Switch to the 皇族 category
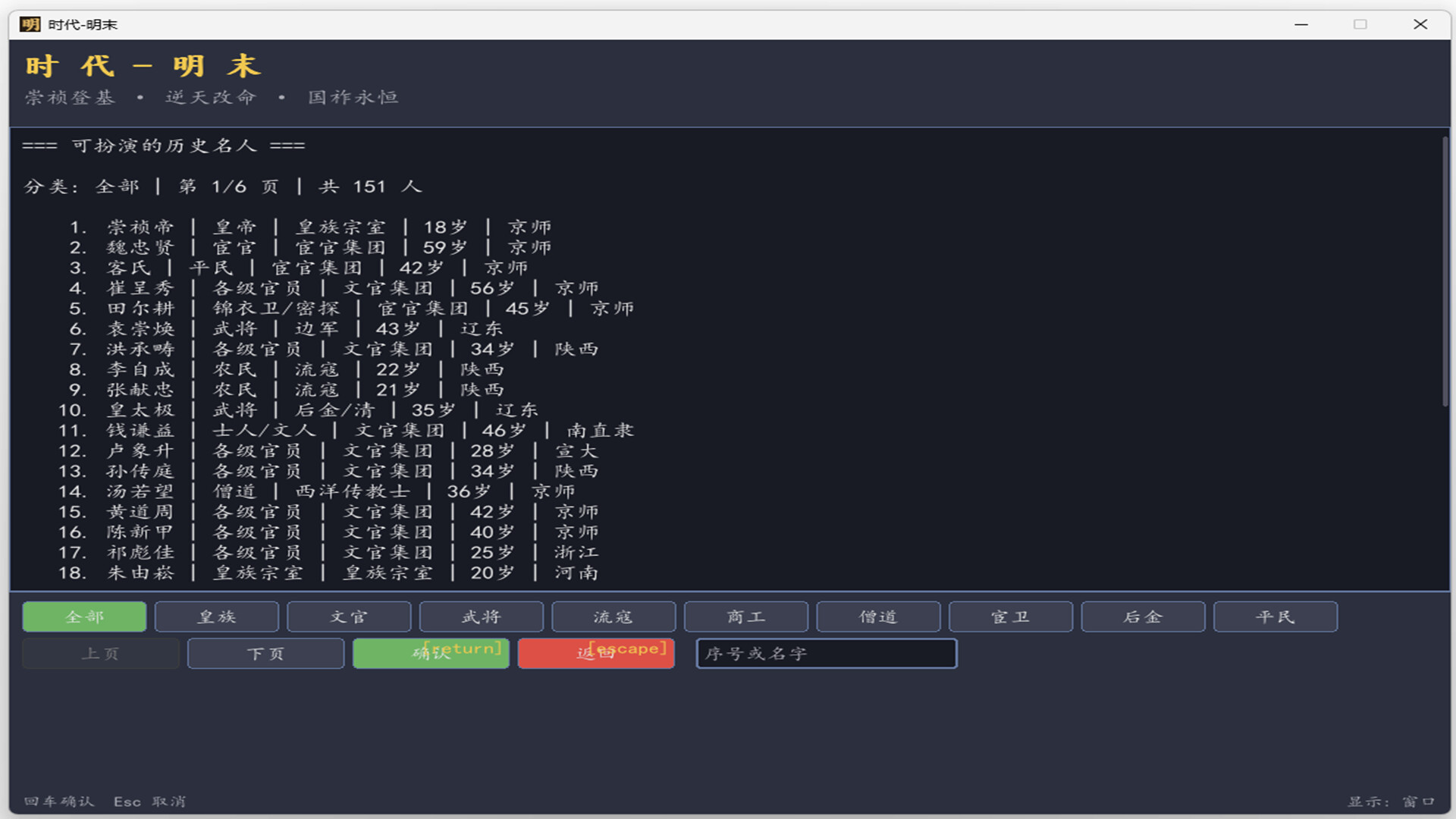Screen dimensions: 1456x819 pyautogui.click(x=217, y=617)
